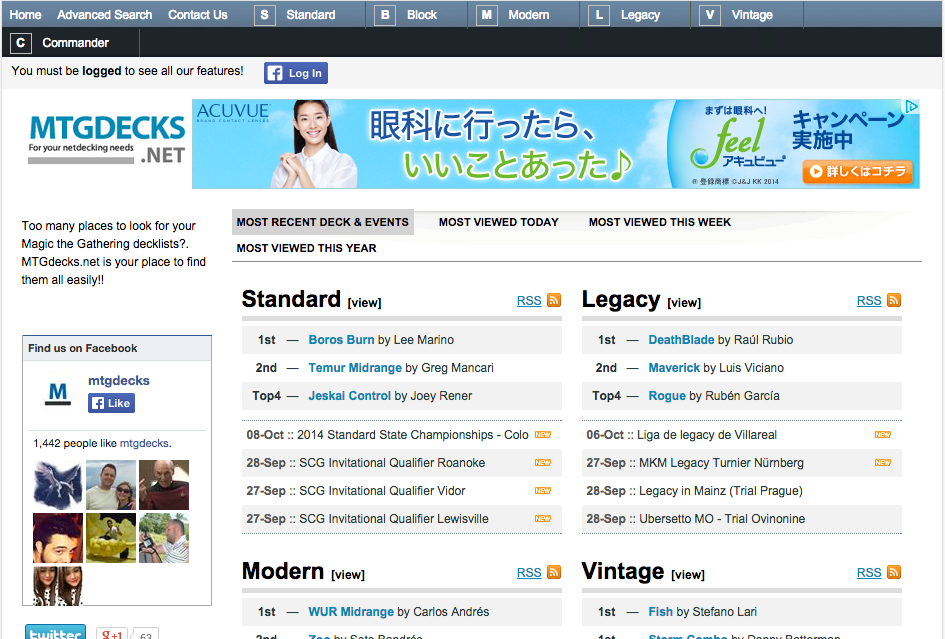The width and height of the screenshot is (945, 639).
Task: Log in with Facebook
Action: (296, 73)
